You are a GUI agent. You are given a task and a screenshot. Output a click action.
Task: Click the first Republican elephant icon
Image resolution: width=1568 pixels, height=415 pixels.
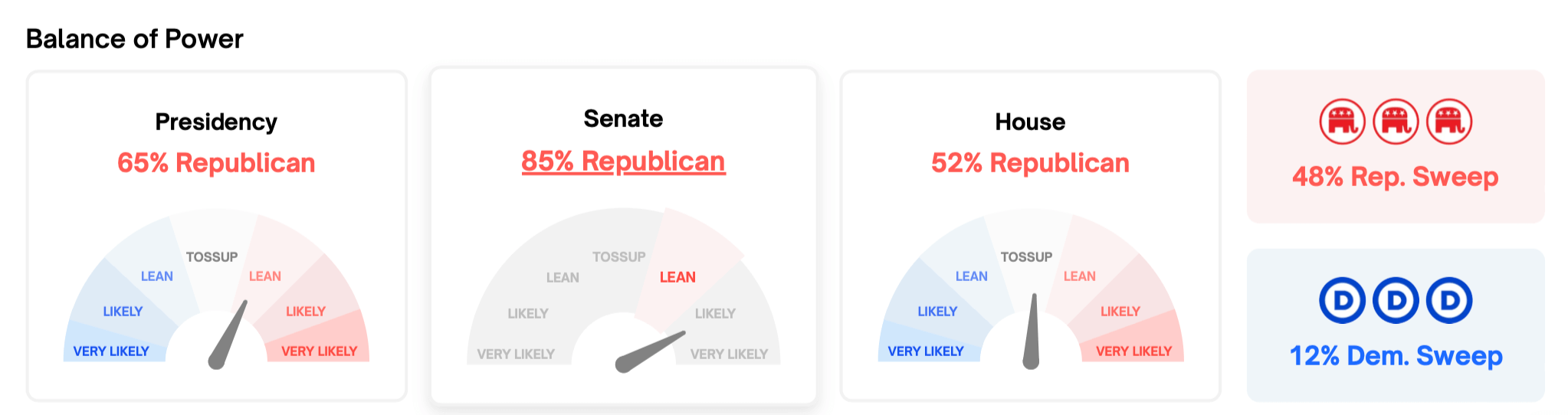1342,121
